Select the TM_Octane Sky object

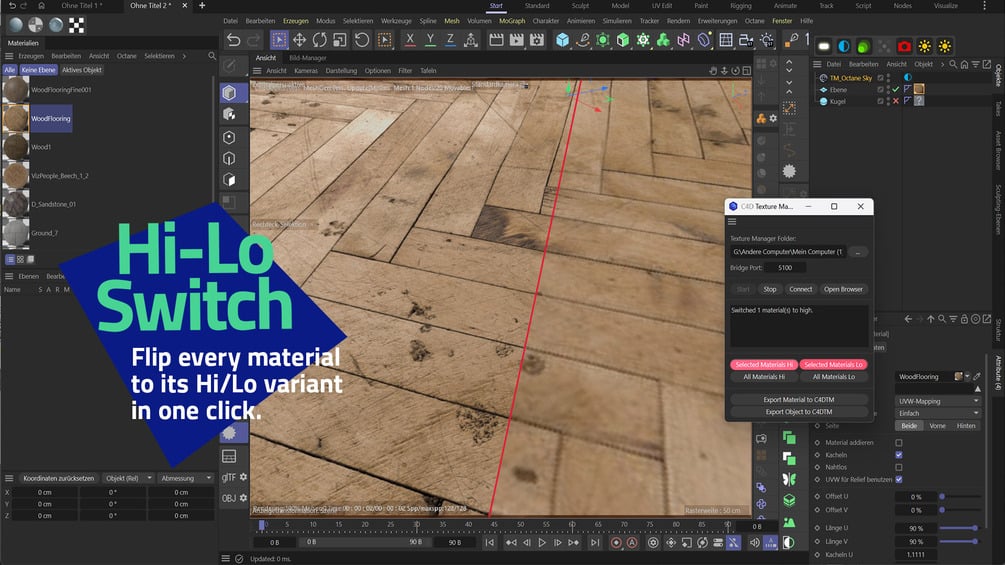pos(851,78)
